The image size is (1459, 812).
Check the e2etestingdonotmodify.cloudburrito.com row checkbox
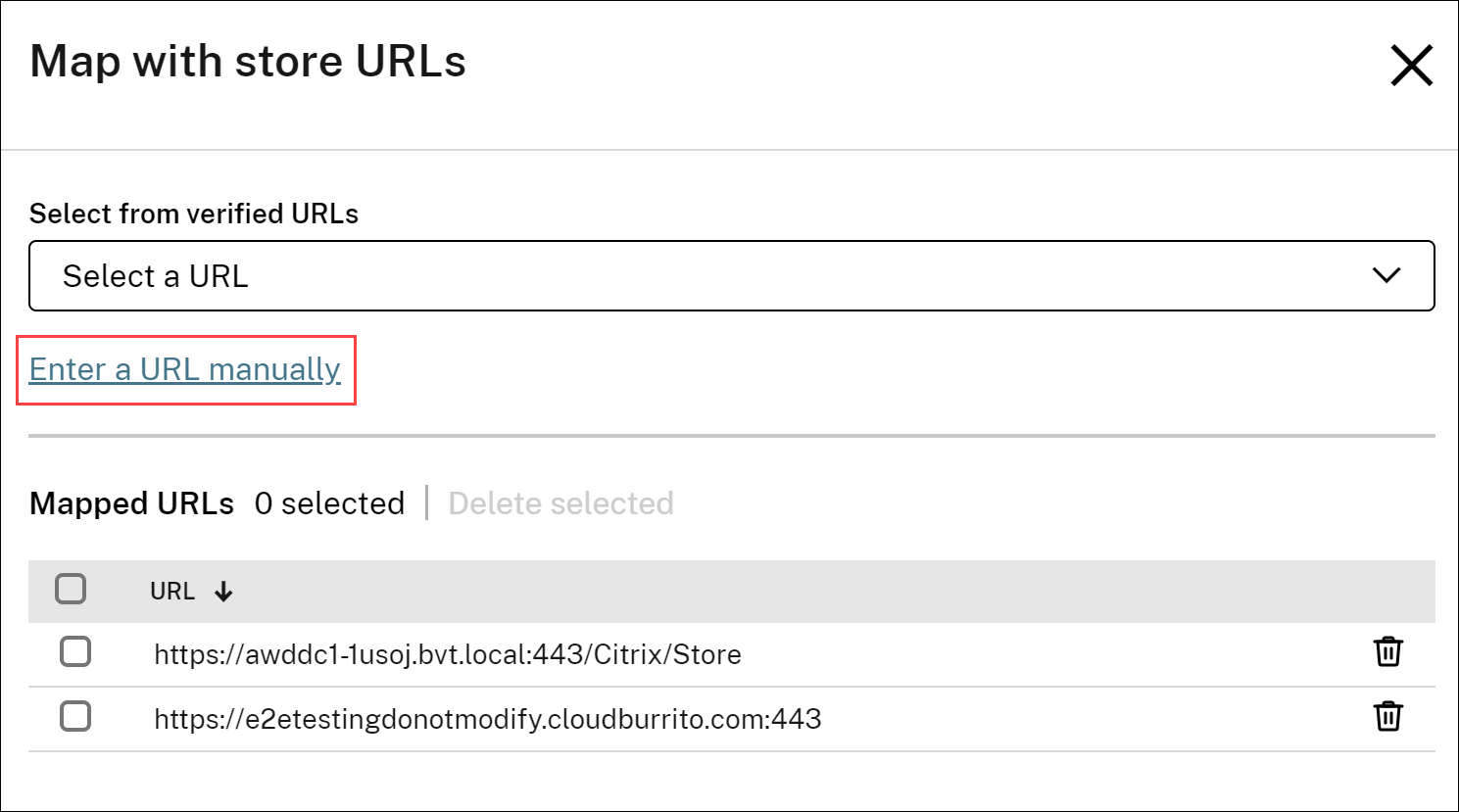pos(75,717)
